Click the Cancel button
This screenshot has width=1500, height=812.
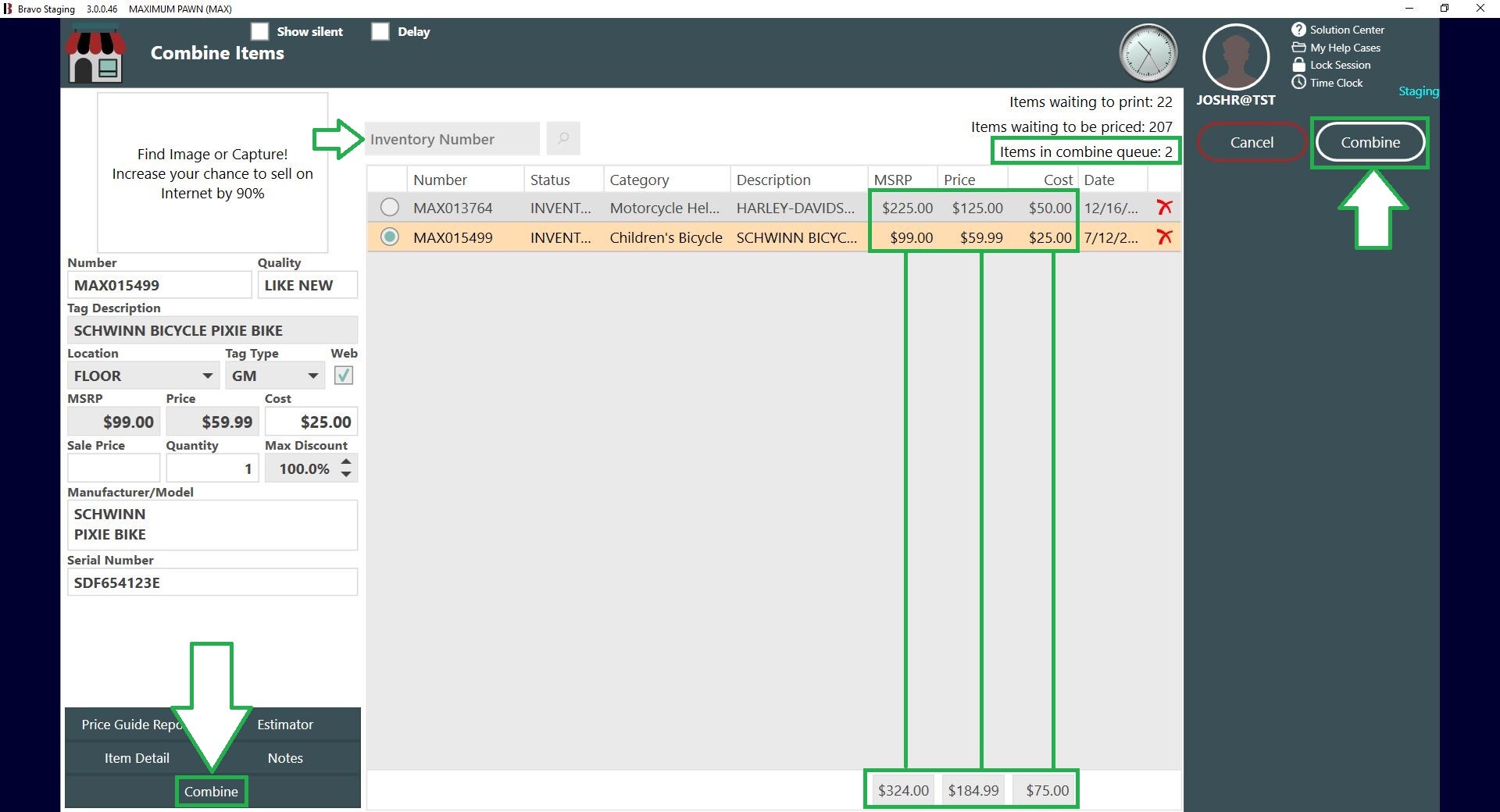click(1252, 142)
